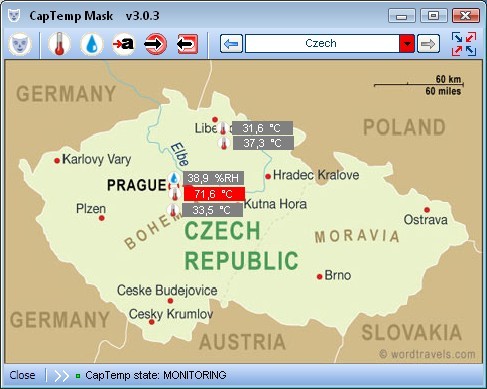Click the double chevron in the status bar
Image resolution: width=487 pixels, height=389 pixels.
[61, 376]
